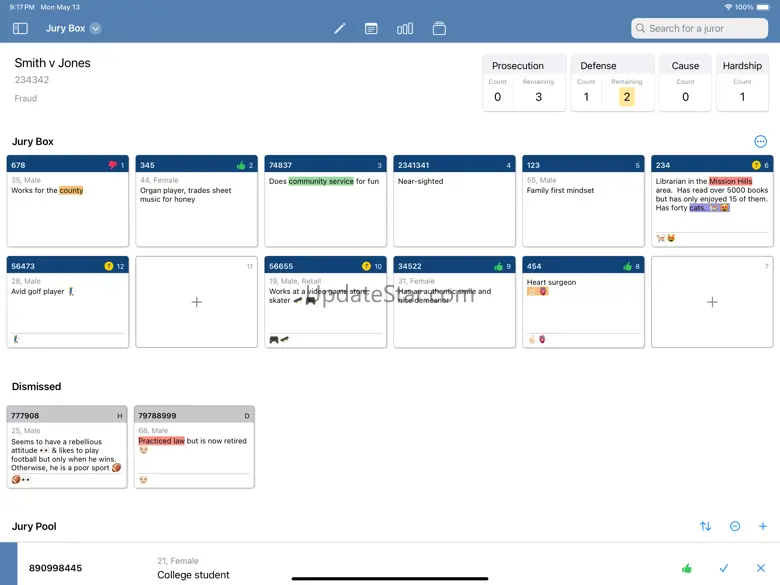This screenshot has height=585, width=780.
Task: Select the thumbs-up icon on juror 345
Action: (241, 165)
